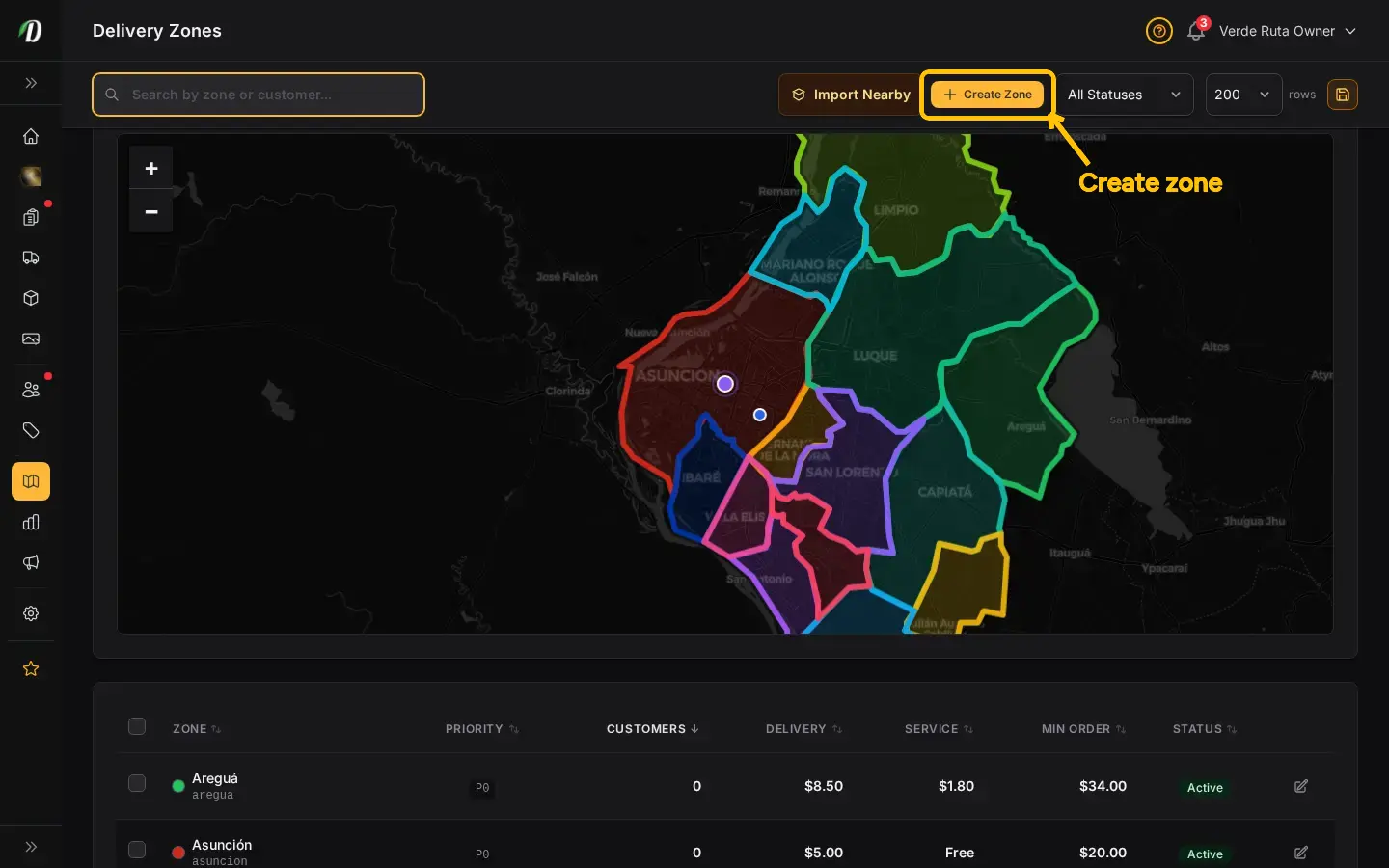Open the Home dashboard from sidebar
This screenshot has height=868, width=1389.
[x=31, y=136]
